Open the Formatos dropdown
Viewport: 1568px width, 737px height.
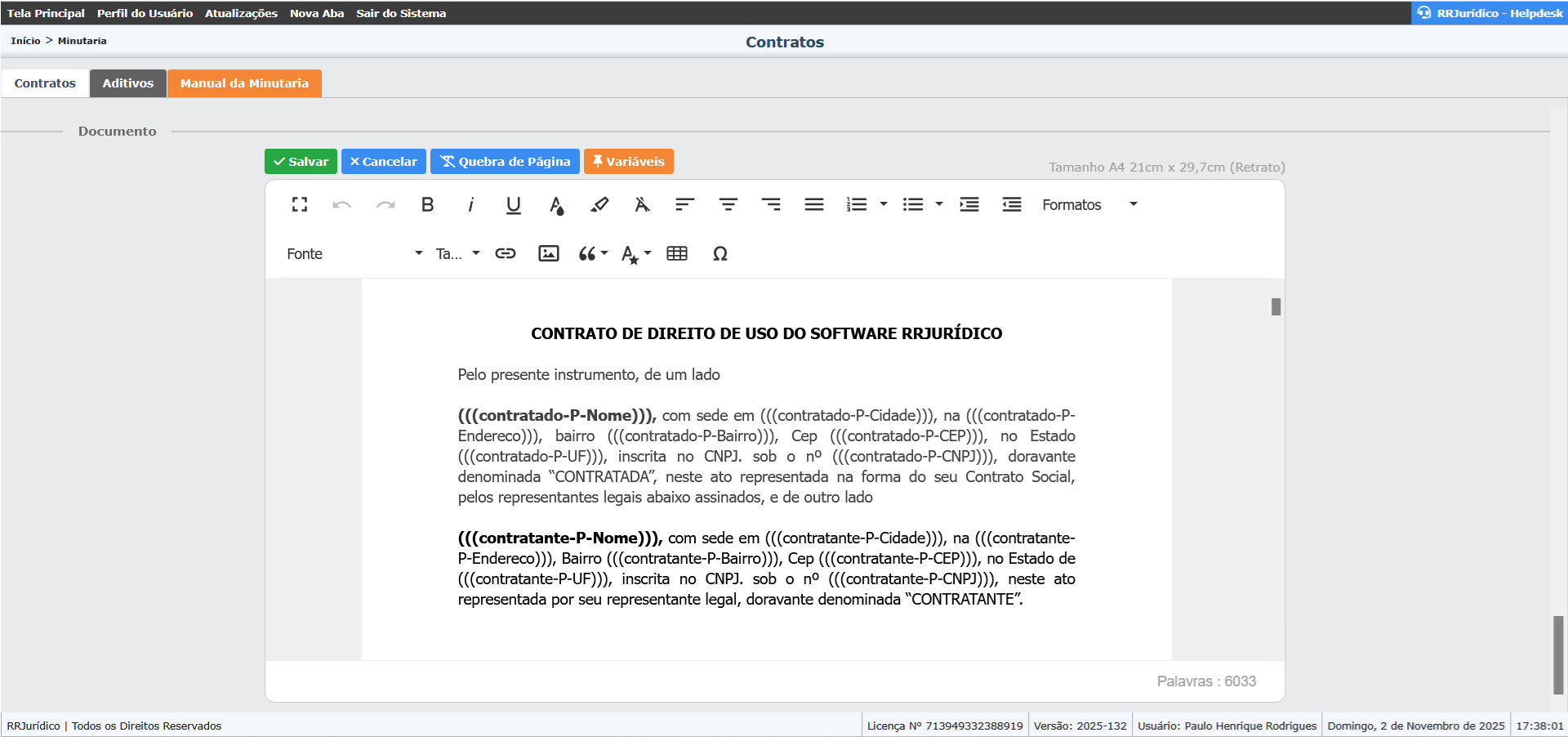pos(1089,205)
